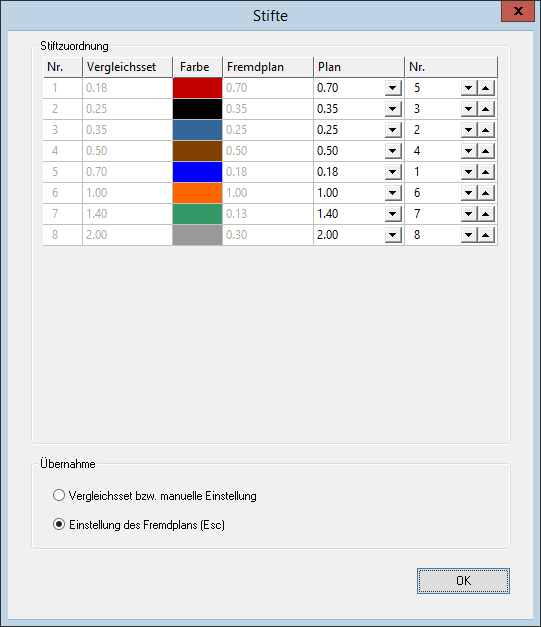Click the red color swatch of pen 1

(x=198, y=88)
